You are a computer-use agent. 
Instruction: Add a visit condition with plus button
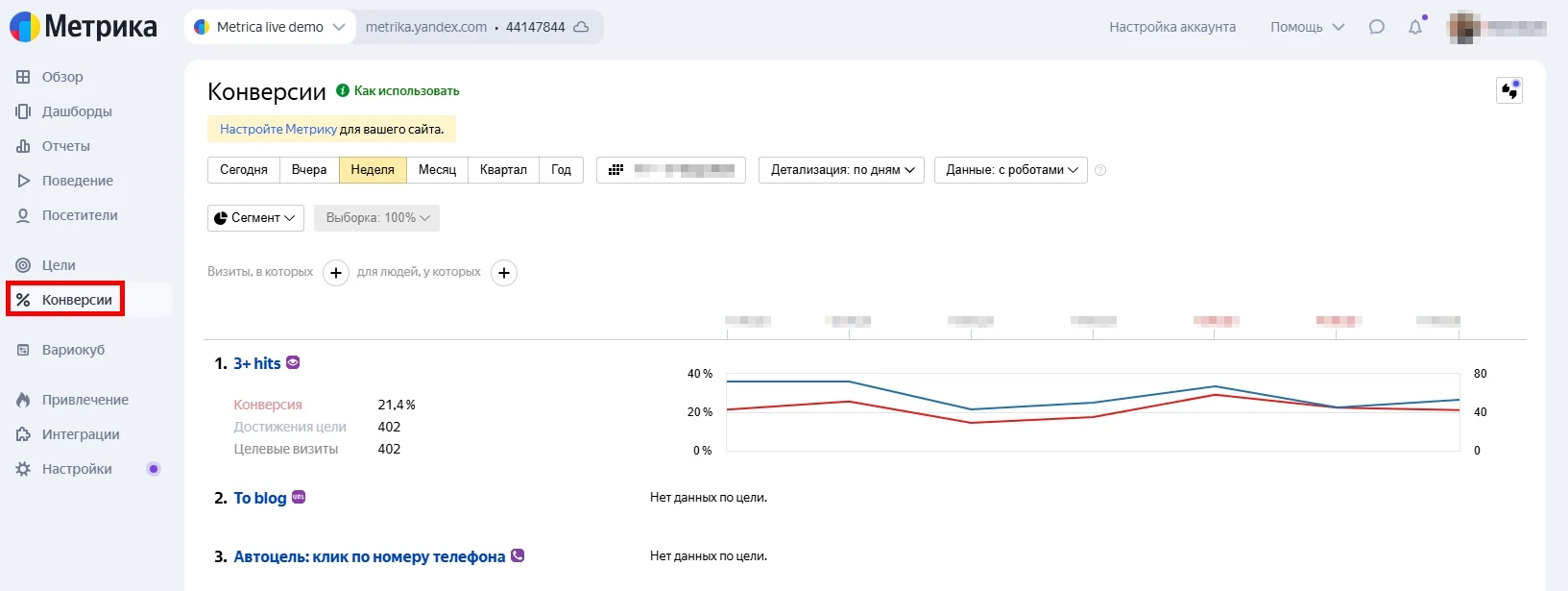point(335,273)
